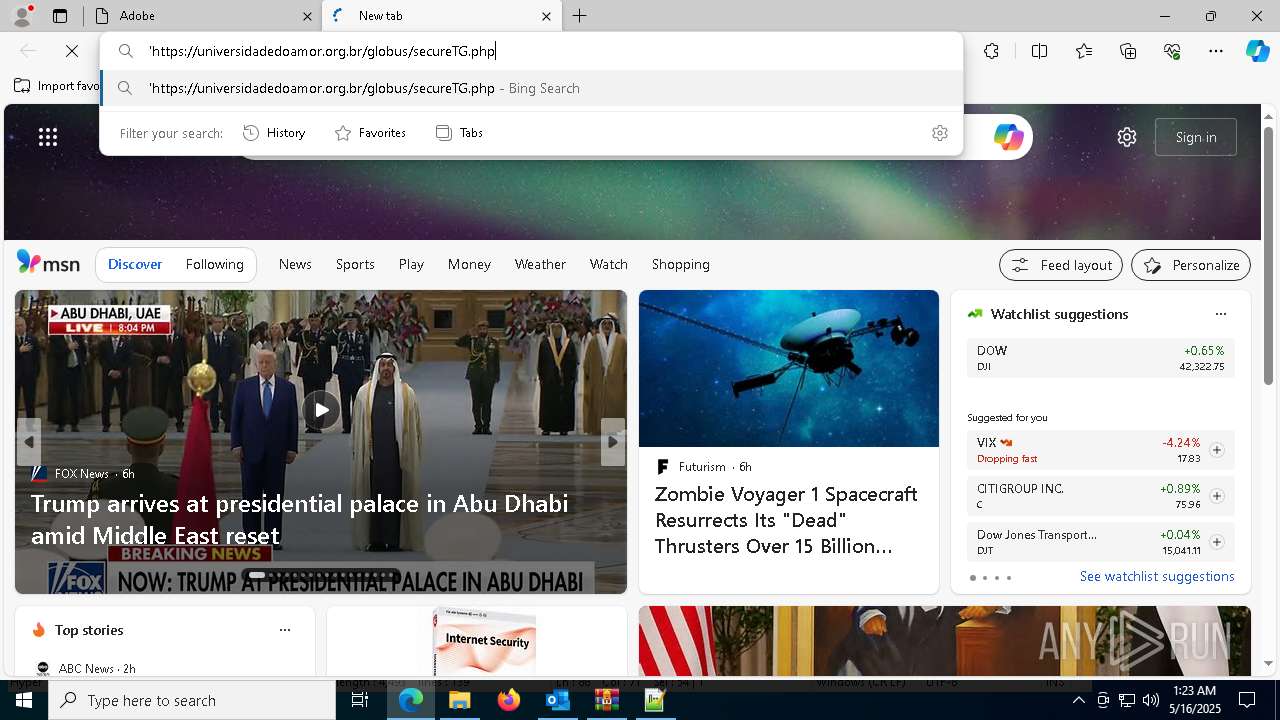
Task: Open the News section
Action: click(295, 264)
